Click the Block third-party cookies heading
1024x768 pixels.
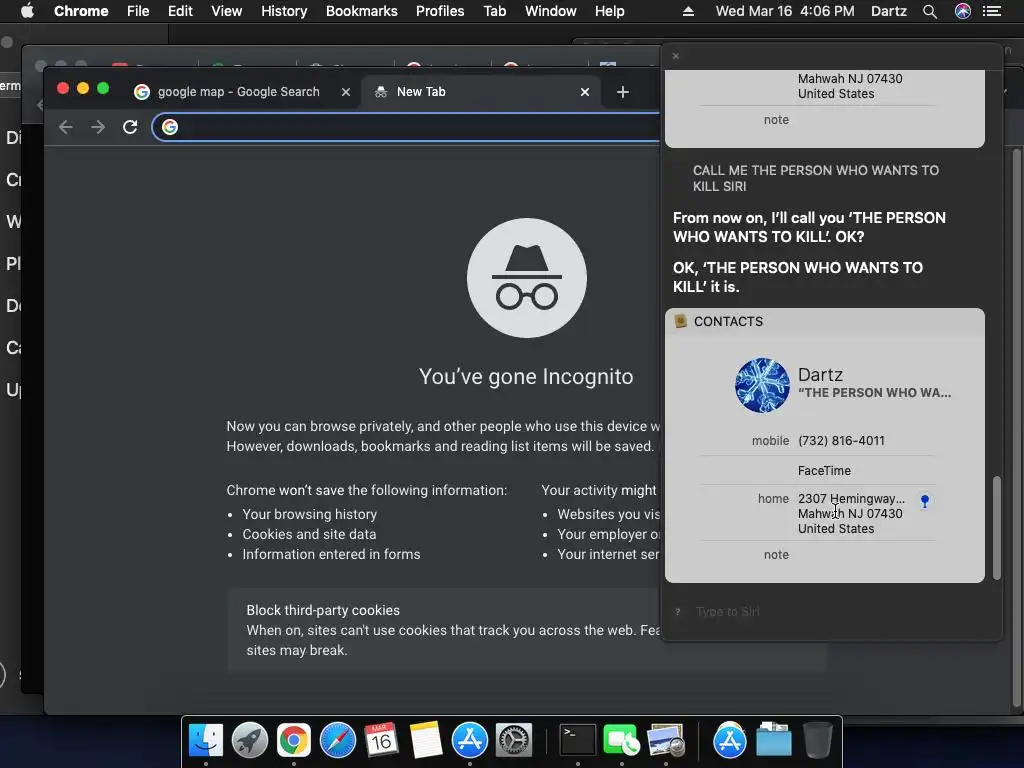click(x=323, y=610)
